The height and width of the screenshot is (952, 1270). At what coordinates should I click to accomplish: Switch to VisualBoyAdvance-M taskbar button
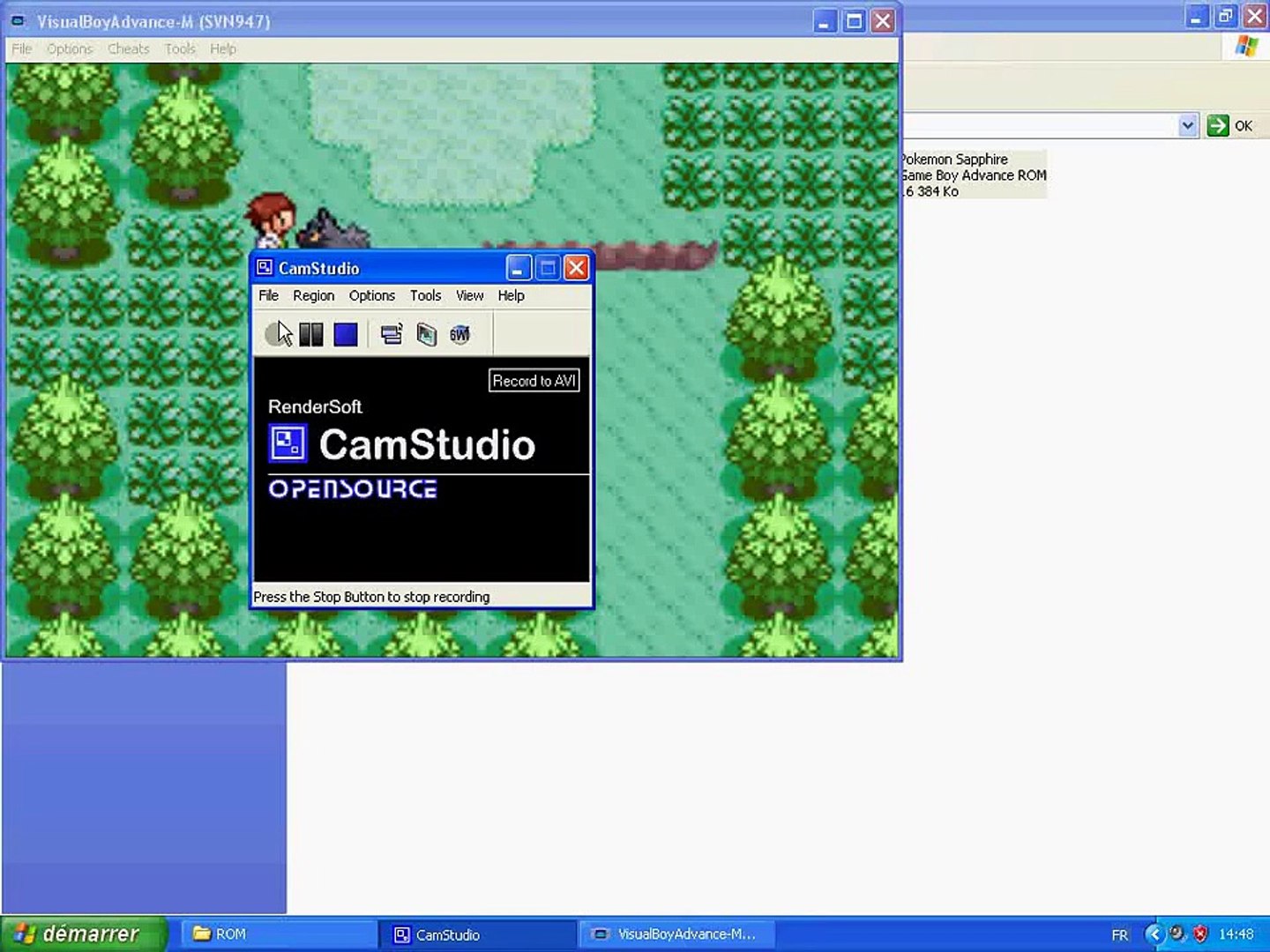[676, 934]
